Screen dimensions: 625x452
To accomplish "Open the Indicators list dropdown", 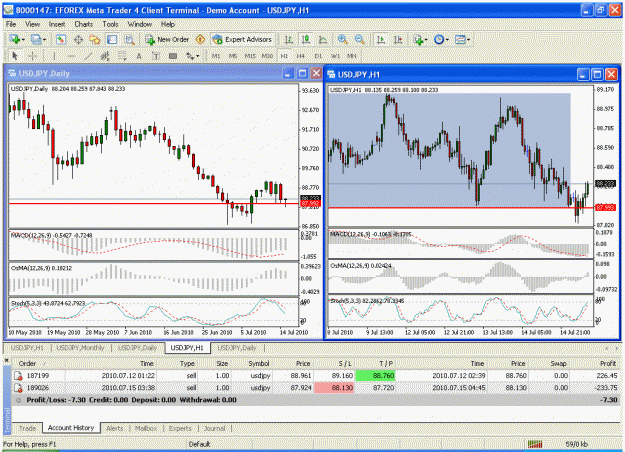I will [x=420, y=39].
